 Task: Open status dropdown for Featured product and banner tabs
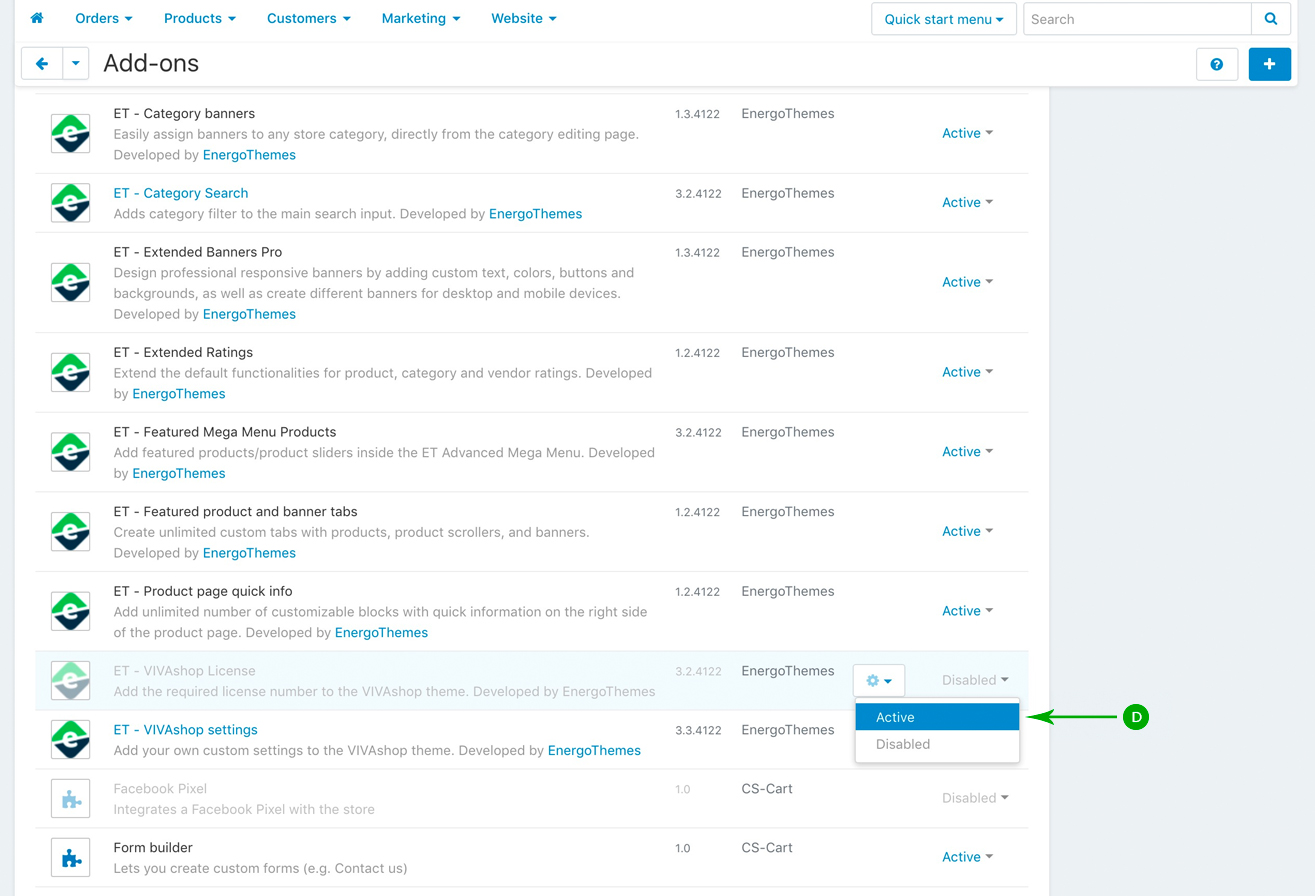tap(968, 531)
